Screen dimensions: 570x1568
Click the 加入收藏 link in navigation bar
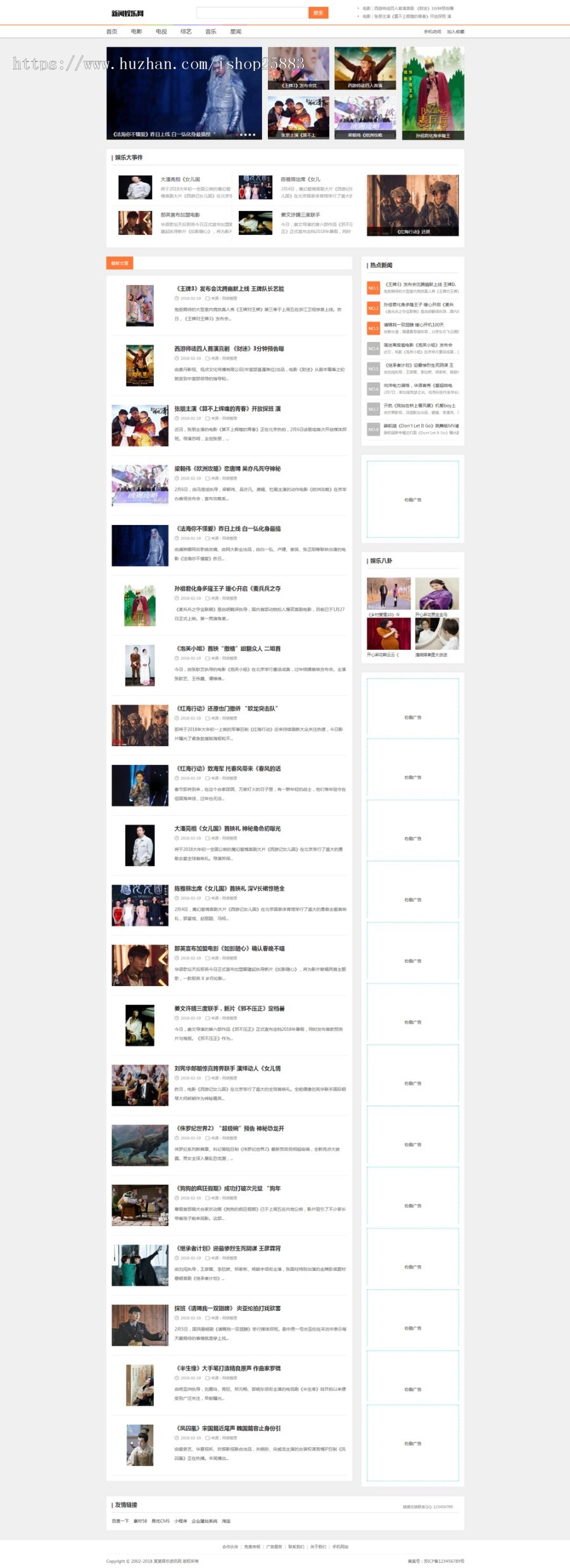coord(455,32)
